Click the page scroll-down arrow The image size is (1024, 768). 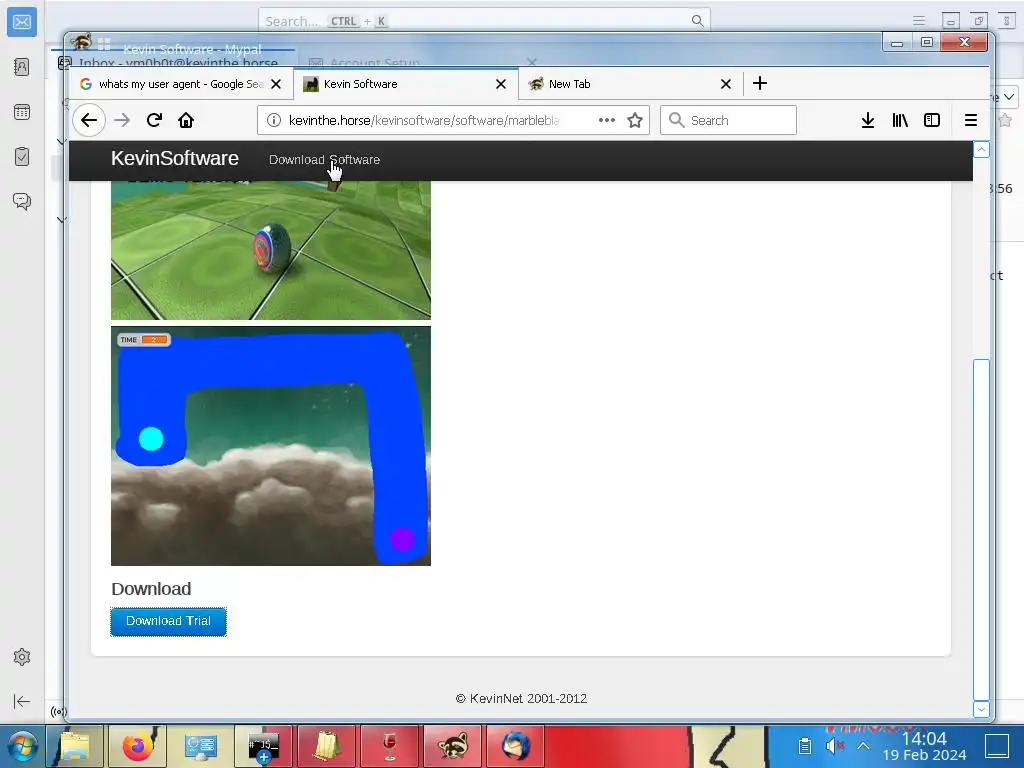pyautogui.click(x=982, y=709)
